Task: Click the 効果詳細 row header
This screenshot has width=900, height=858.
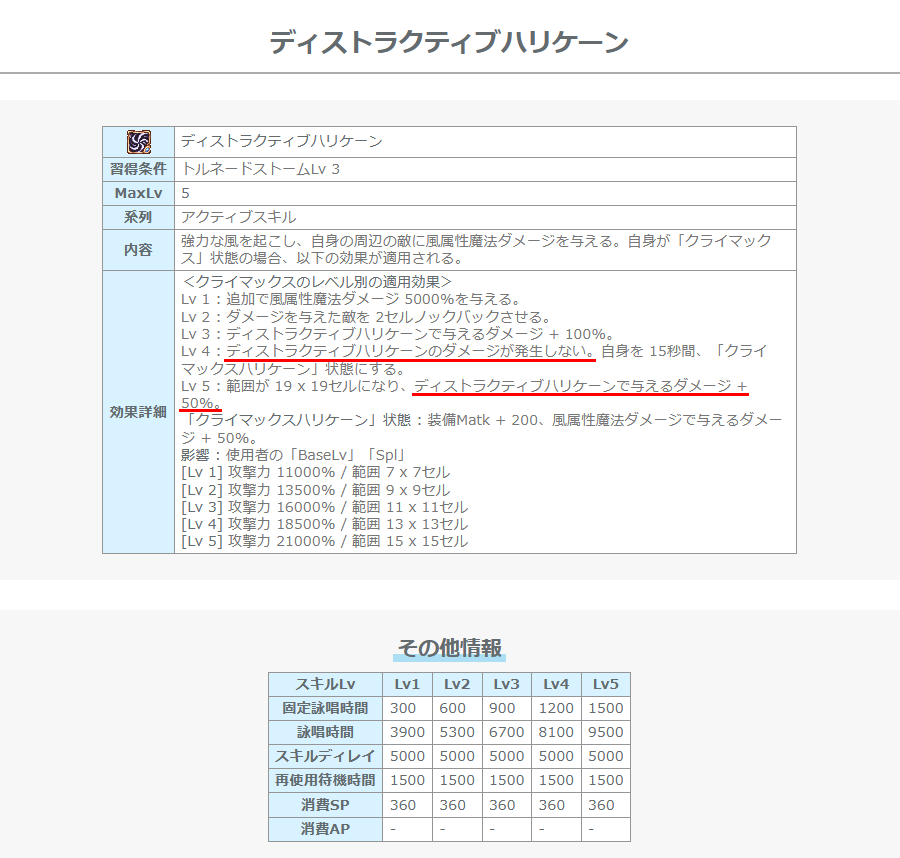Action: click(139, 412)
